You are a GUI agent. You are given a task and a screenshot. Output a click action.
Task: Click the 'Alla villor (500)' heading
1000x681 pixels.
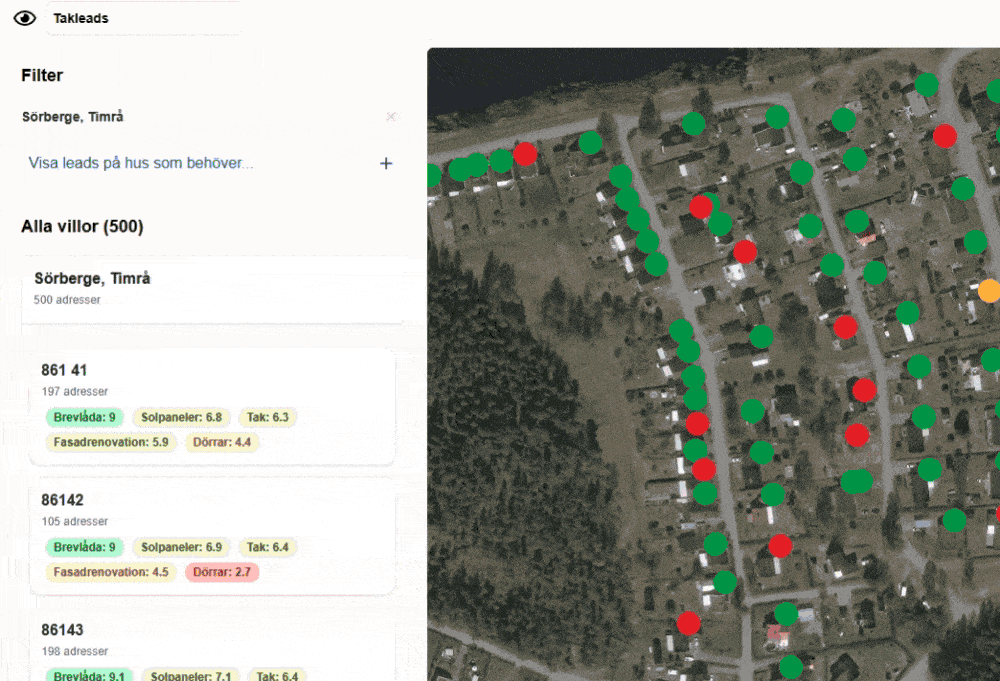click(x=82, y=226)
